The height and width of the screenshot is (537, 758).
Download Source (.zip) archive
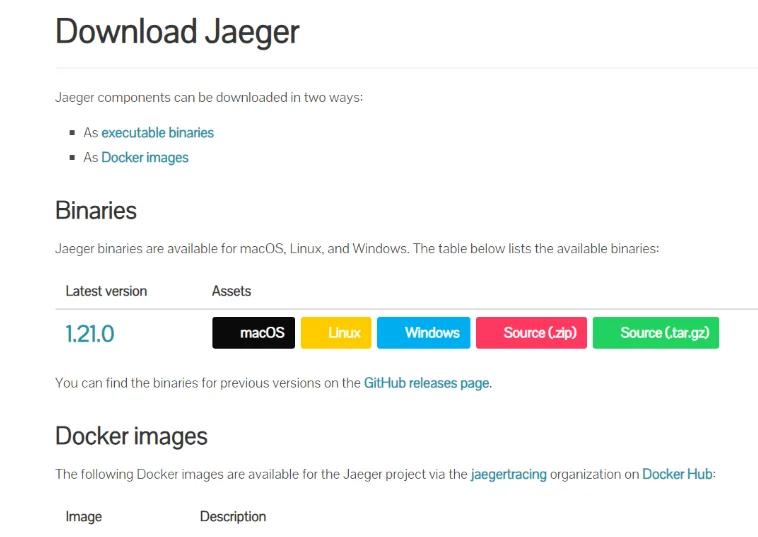click(531, 333)
